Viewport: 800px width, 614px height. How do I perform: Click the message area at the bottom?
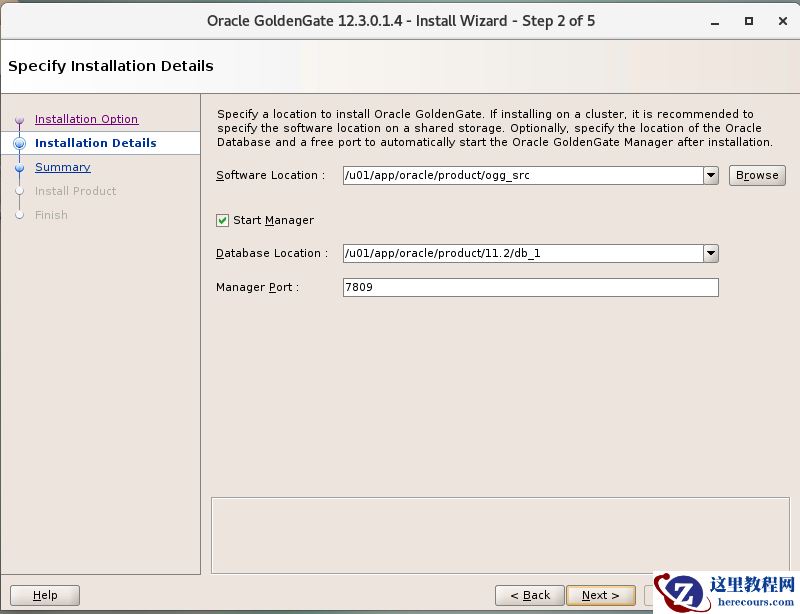(500, 535)
